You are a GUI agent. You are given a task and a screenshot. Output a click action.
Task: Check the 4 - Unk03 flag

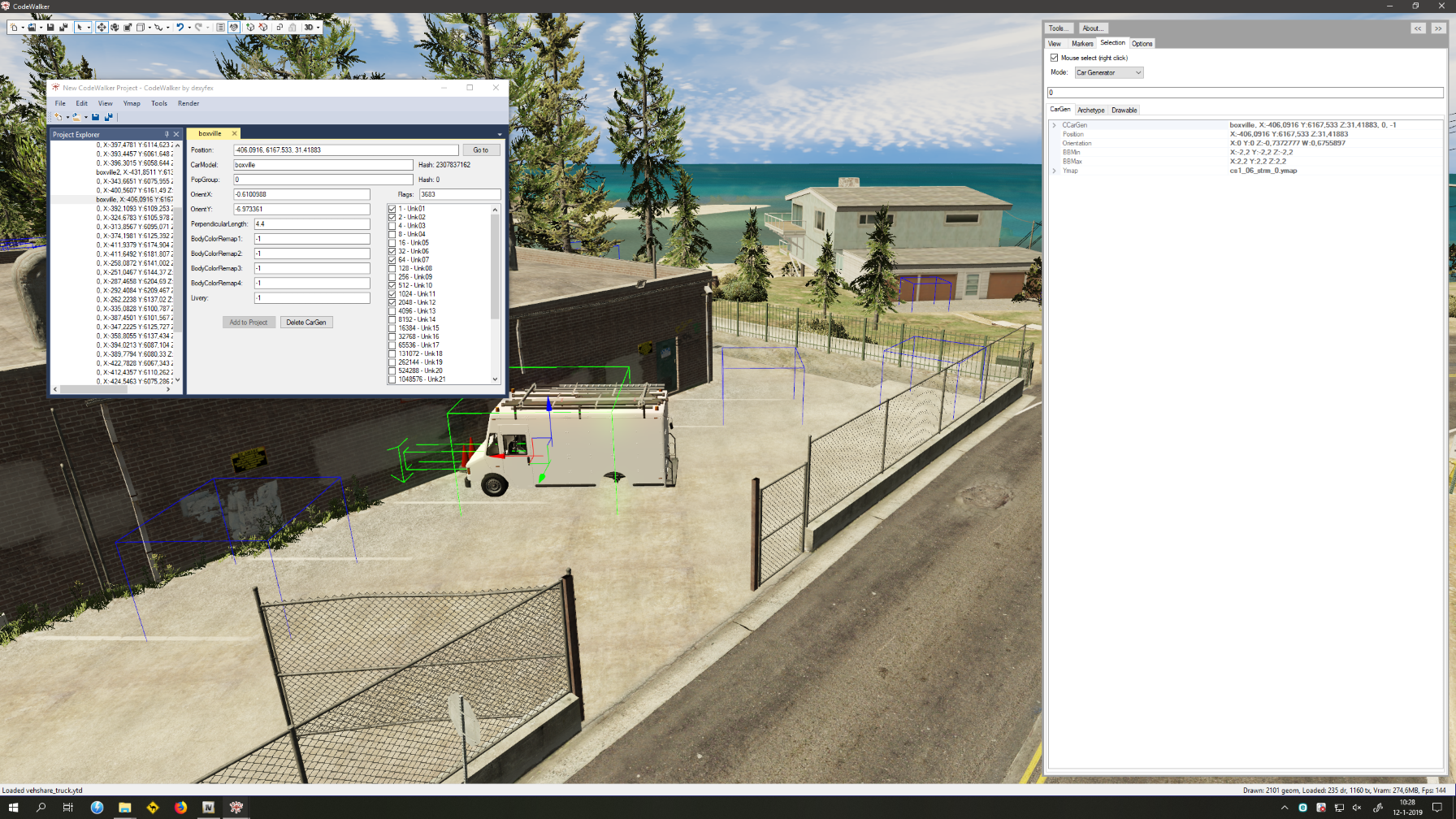coord(392,226)
